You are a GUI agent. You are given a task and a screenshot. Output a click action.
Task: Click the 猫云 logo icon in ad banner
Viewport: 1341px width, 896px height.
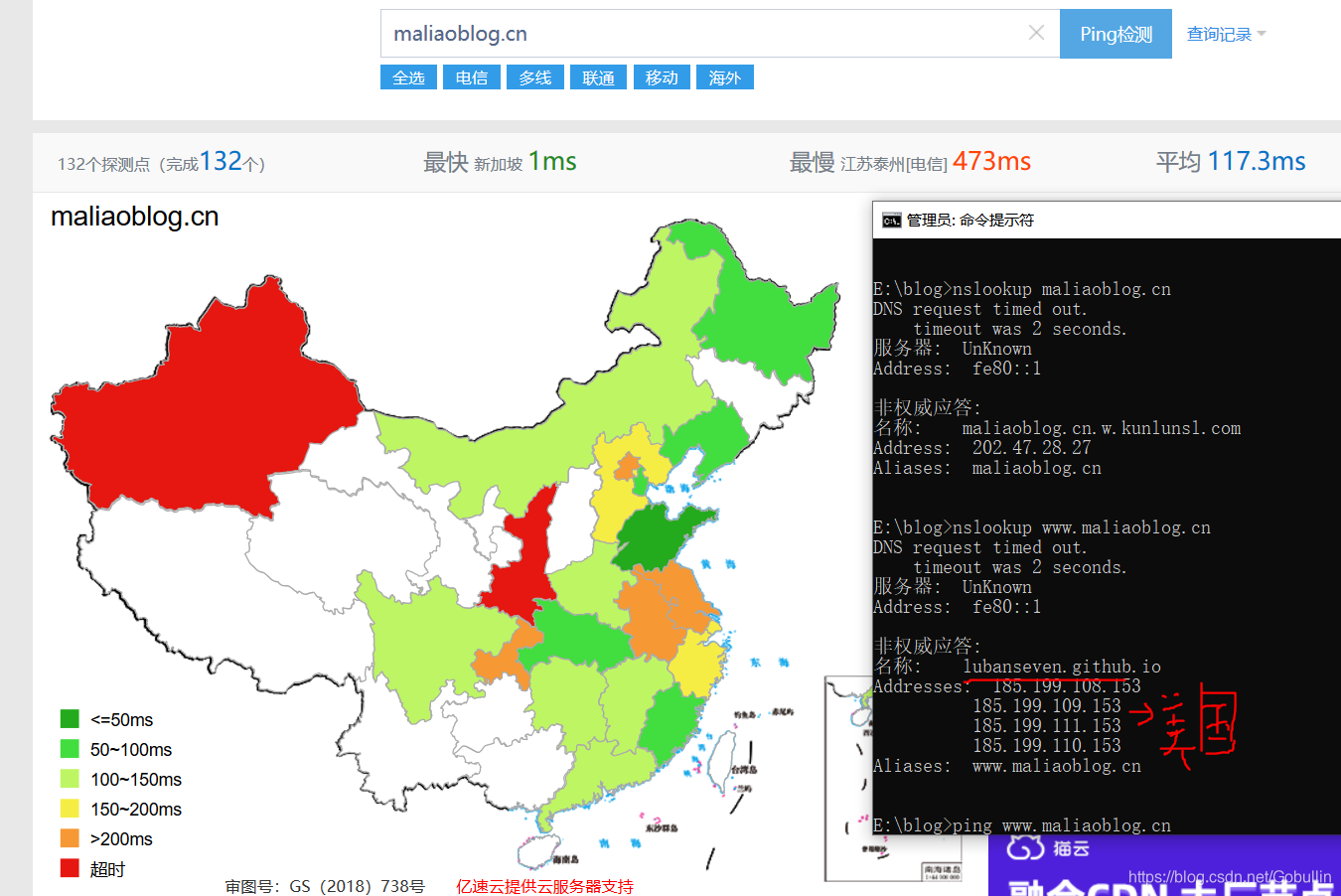[x=1025, y=847]
